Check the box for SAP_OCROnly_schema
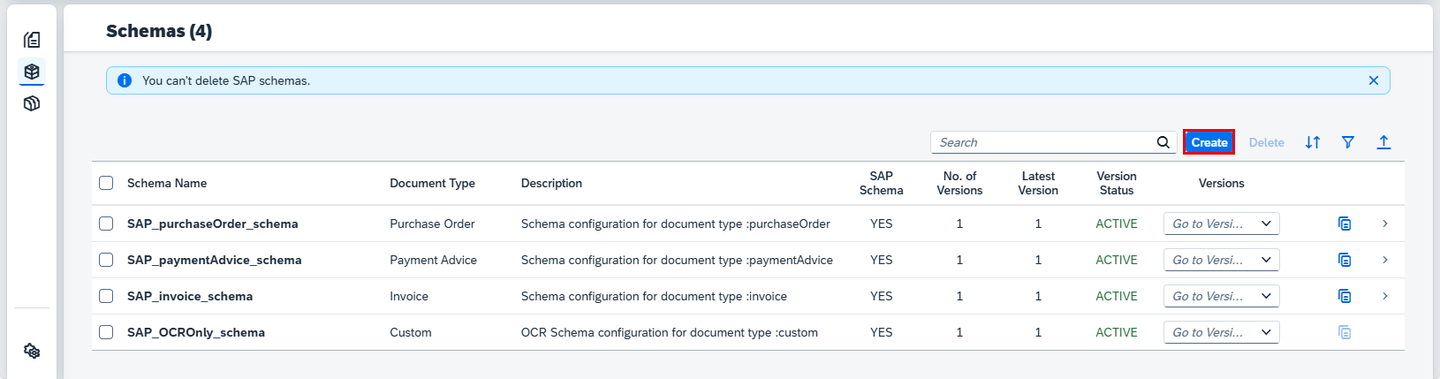This screenshot has height=379, width=1440. pyautogui.click(x=106, y=332)
